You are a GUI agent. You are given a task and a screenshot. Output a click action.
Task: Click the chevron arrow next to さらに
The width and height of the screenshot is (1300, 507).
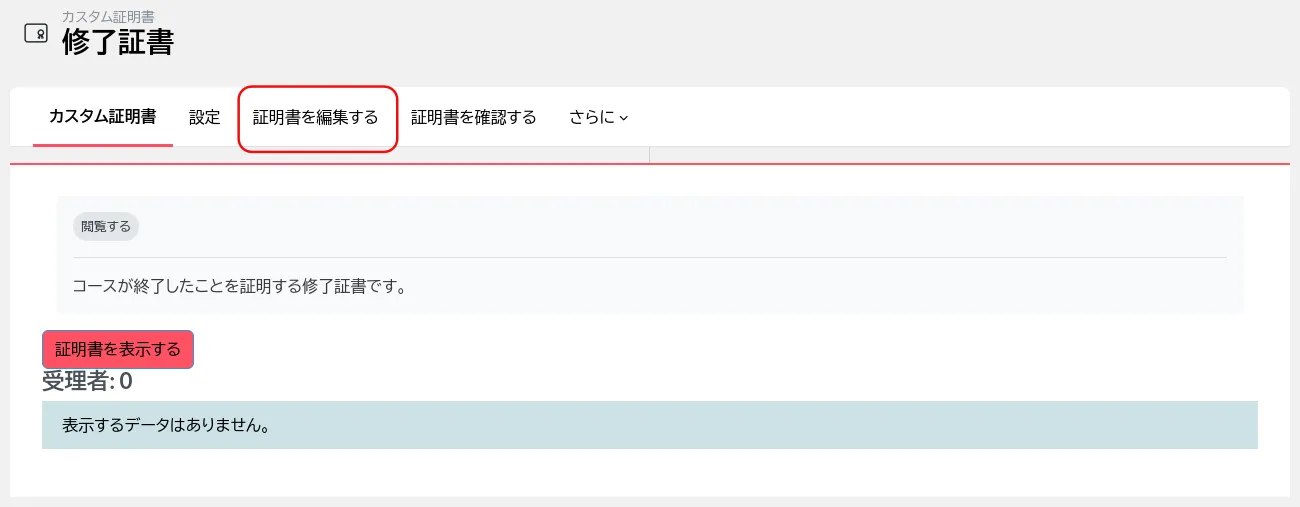[624, 118]
